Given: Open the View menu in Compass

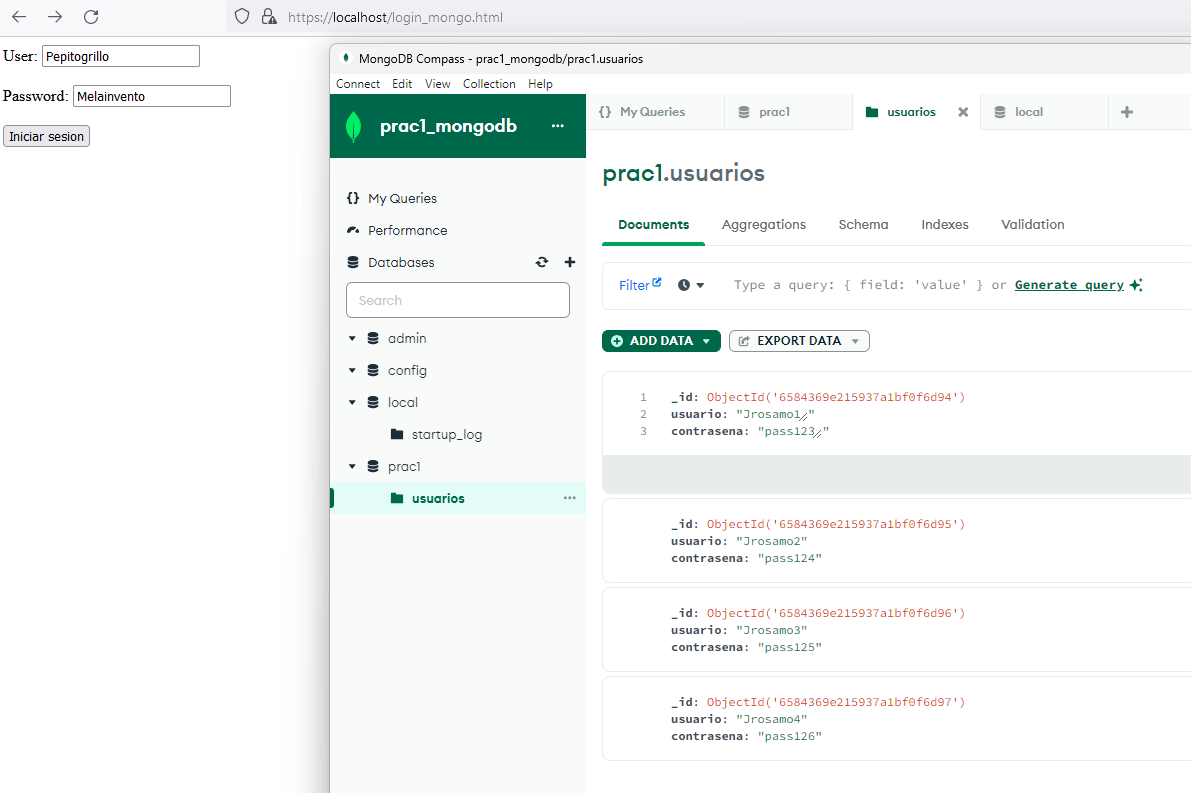Looking at the screenshot, I should tap(438, 84).
